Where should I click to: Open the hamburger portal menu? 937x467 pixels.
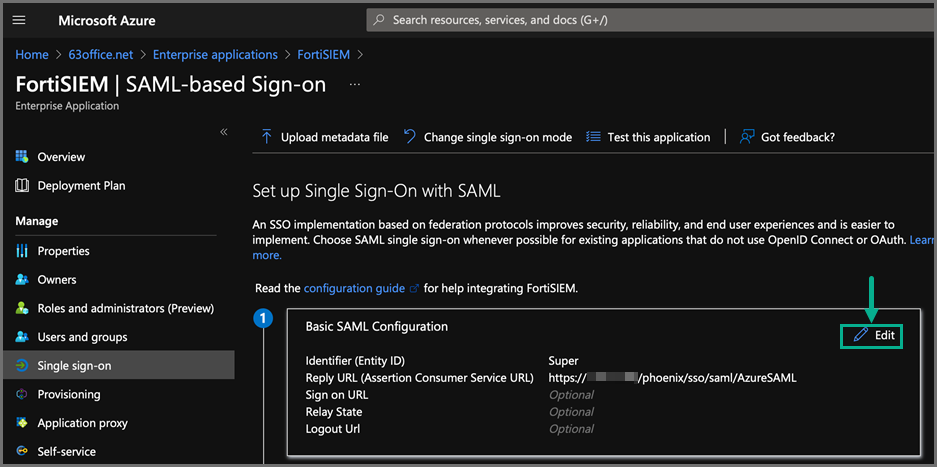click(x=19, y=20)
